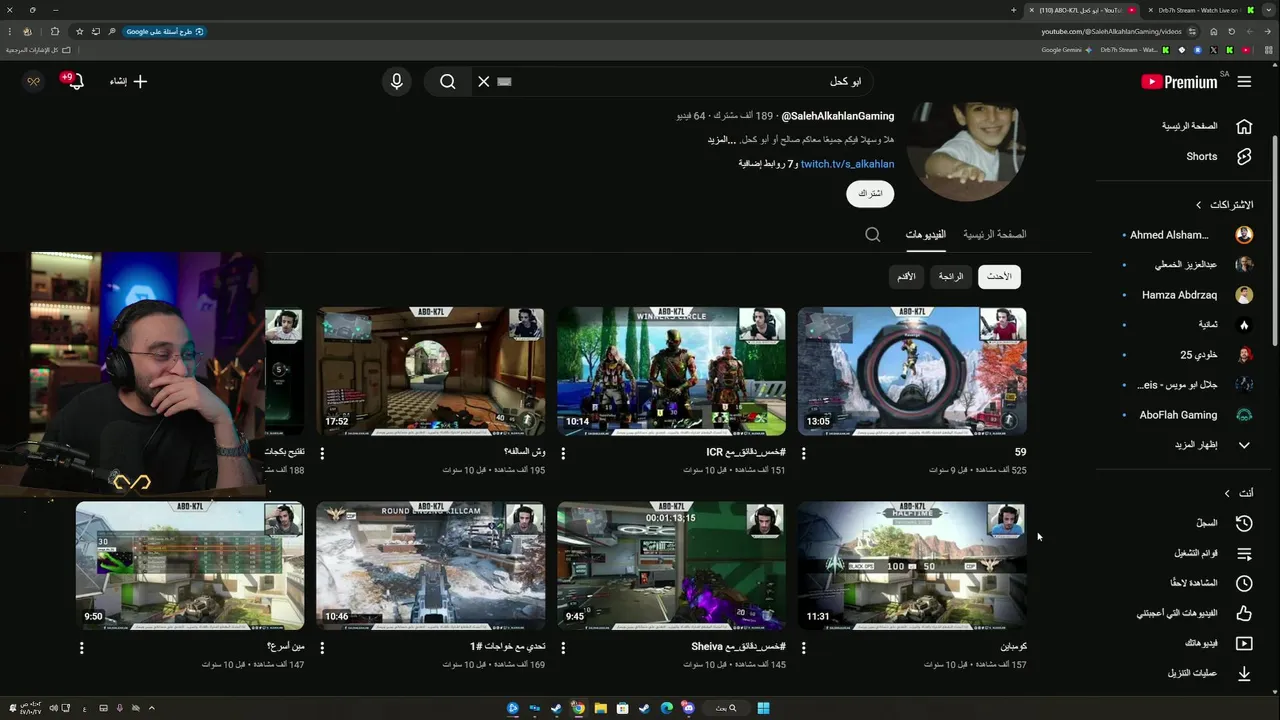Open the Google Gemini bookmark

tap(1067, 50)
